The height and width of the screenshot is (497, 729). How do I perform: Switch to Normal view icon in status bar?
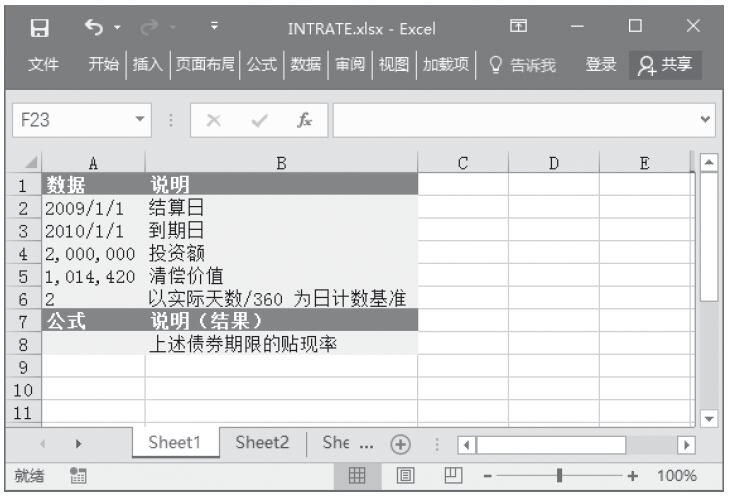pos(355,476)
